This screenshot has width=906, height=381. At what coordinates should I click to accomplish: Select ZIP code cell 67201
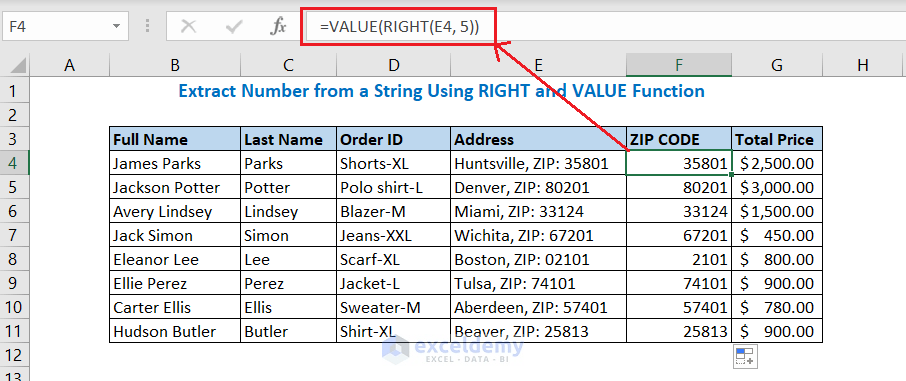point(679,235)
